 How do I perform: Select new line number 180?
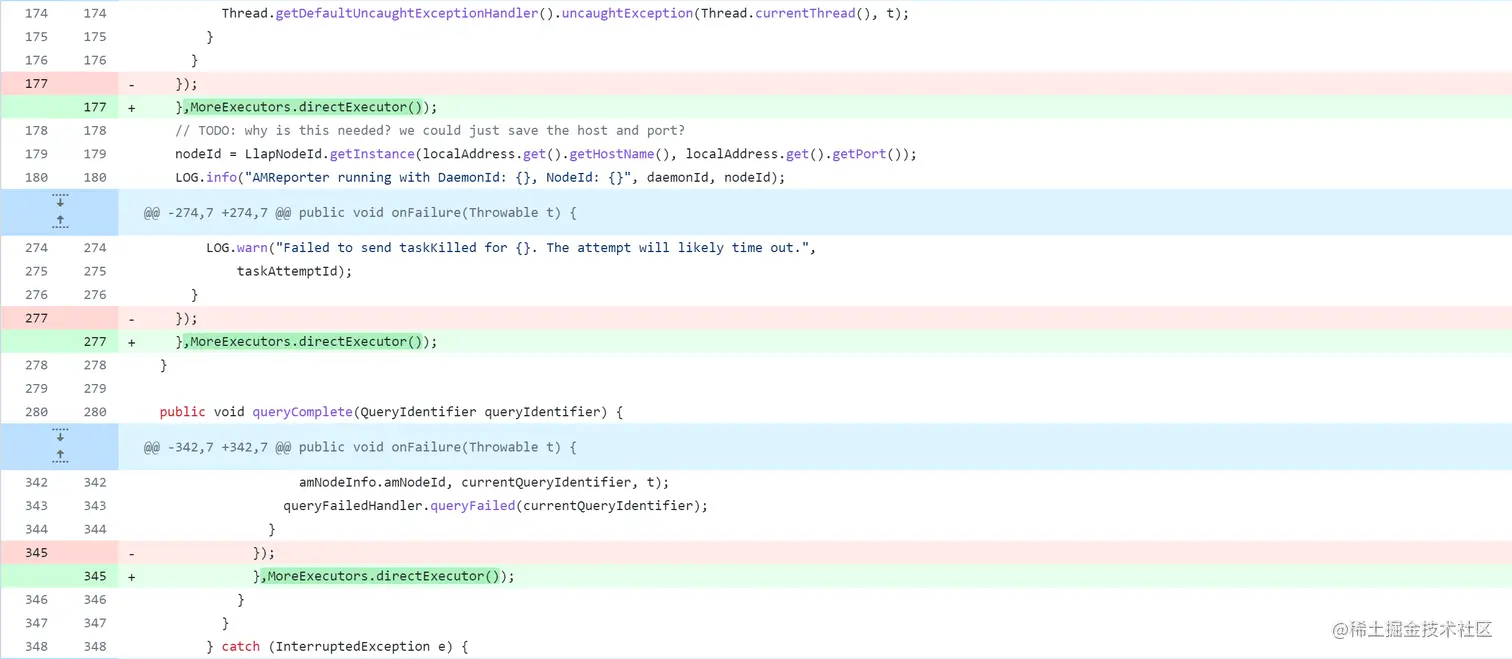[95, 177]
